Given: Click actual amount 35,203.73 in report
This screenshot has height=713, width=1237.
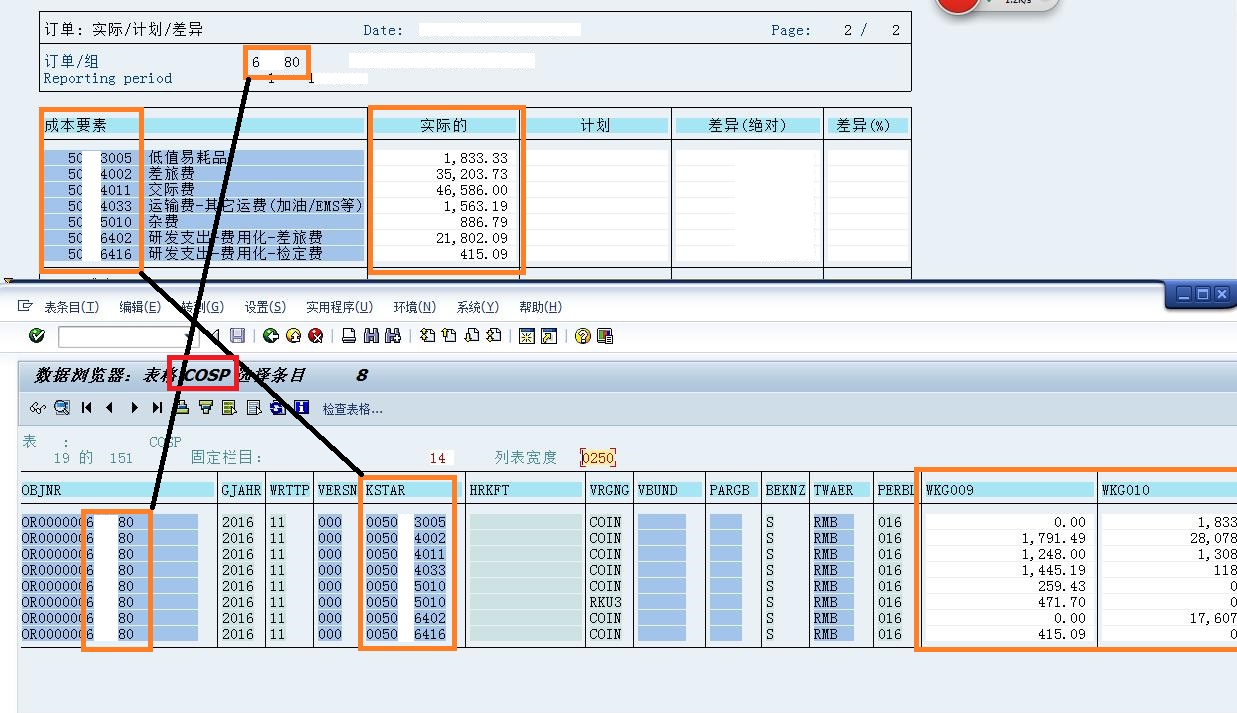Looking at the screenshot, I should click(472, 174).
